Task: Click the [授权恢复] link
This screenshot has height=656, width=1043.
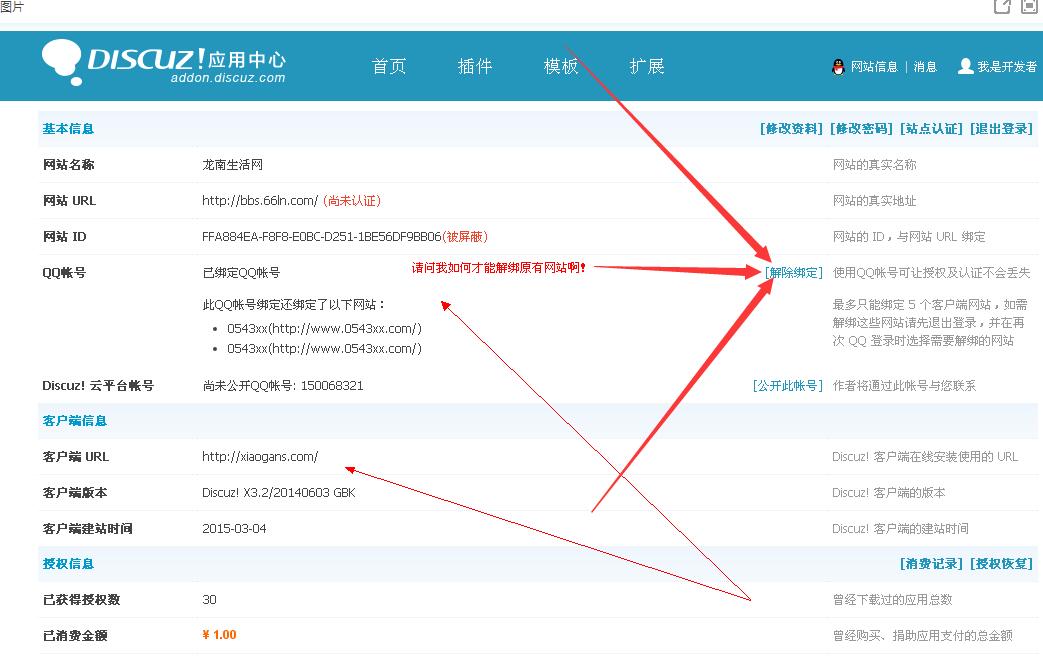Action: [1001, 564]
